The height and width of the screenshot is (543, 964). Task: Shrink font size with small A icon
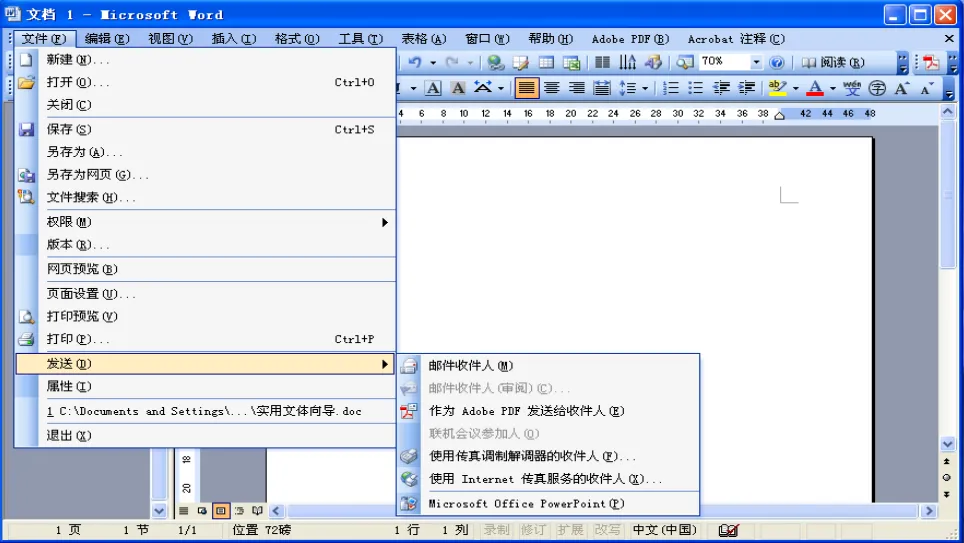coord(926,89)
